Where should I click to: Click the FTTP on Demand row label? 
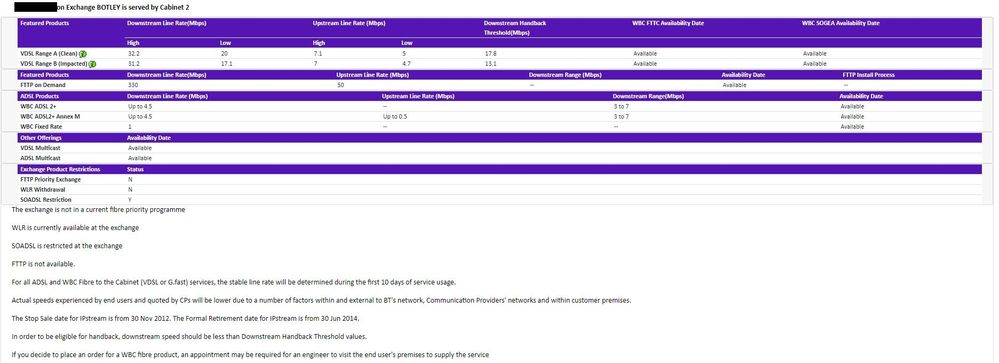pos(43,85)
